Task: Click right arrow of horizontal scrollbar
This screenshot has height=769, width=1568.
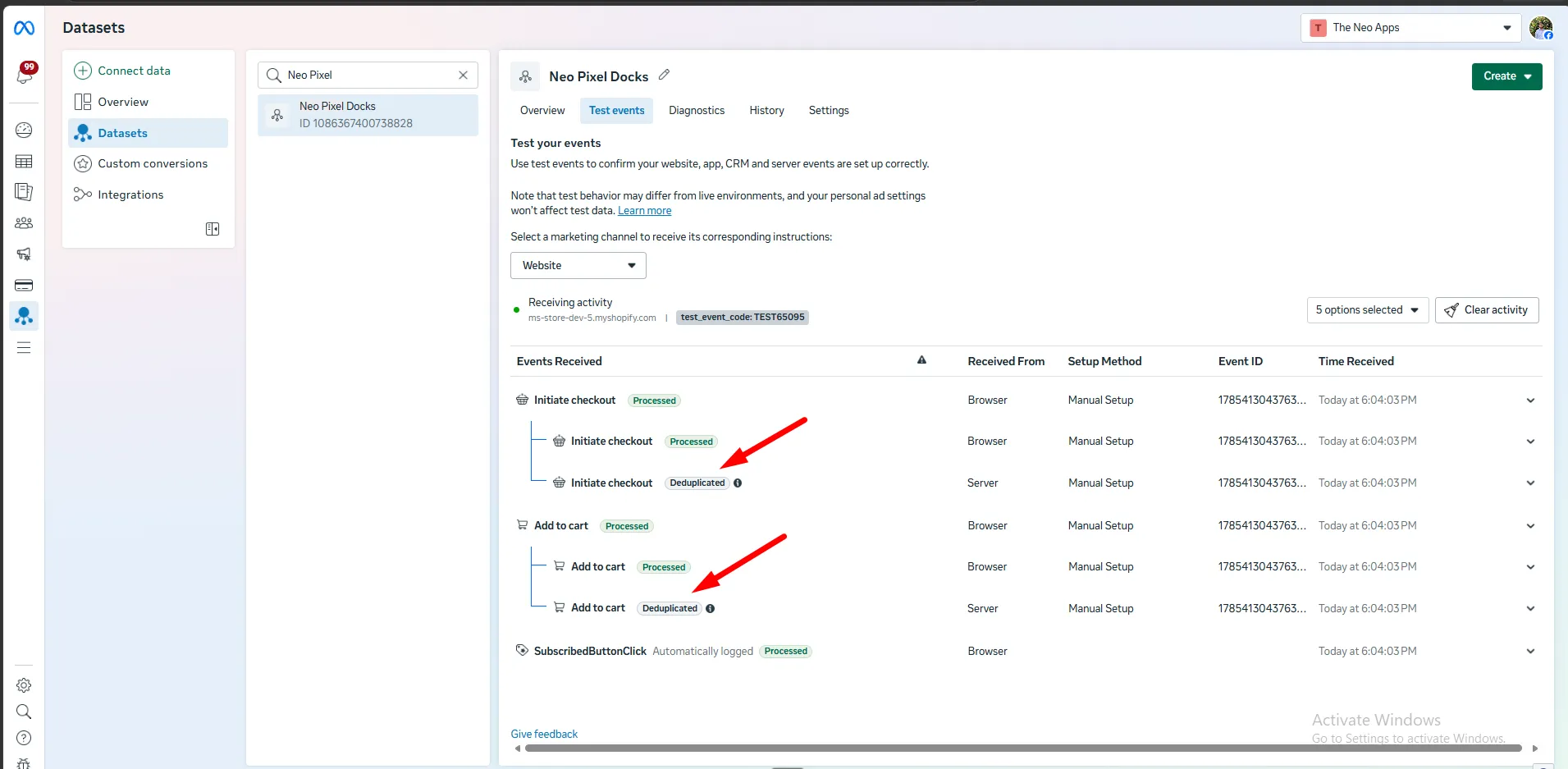Action: tap(1535, 748)
